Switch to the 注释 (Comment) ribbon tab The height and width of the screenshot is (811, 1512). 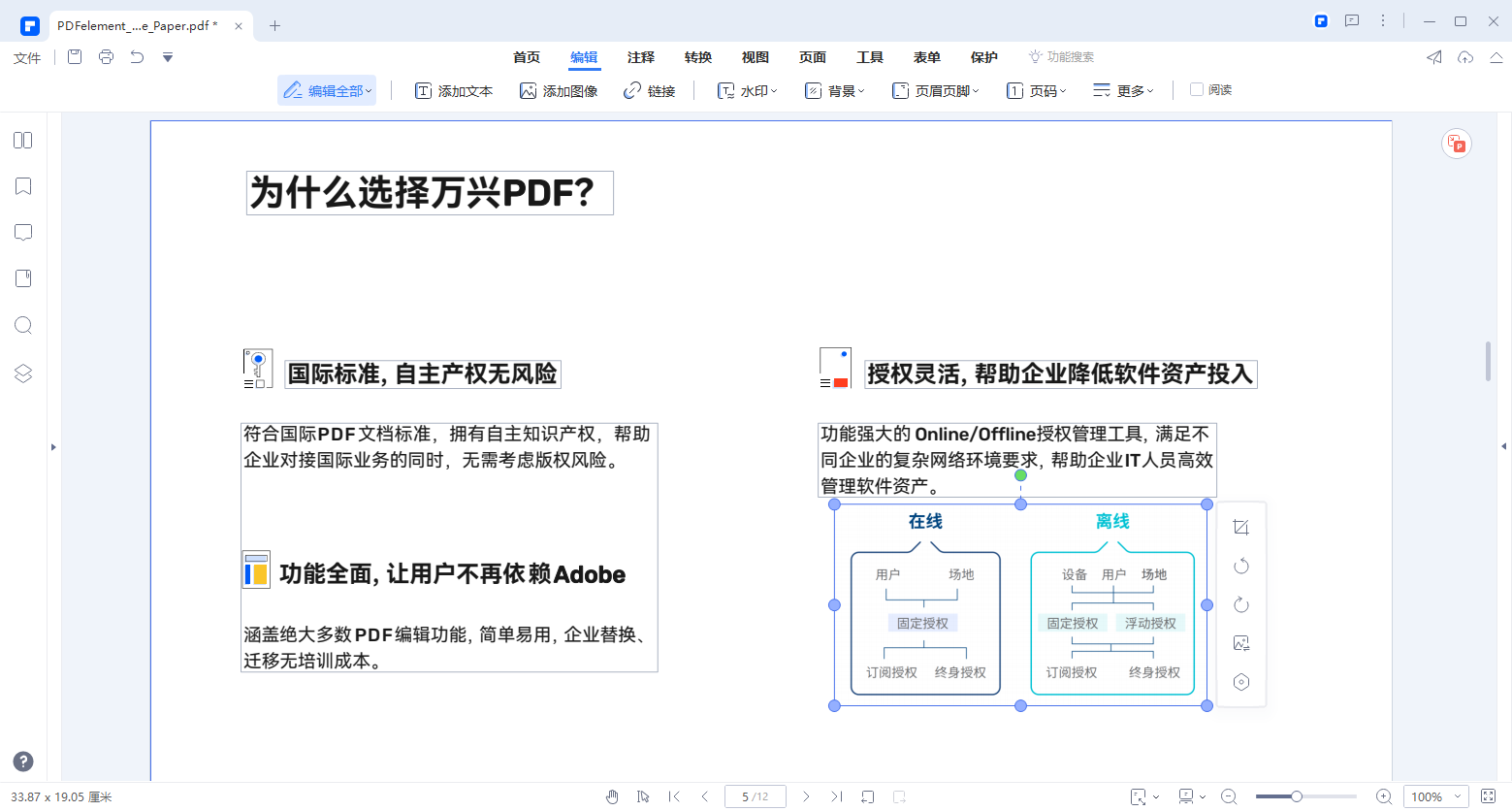[x=641, y=57]
